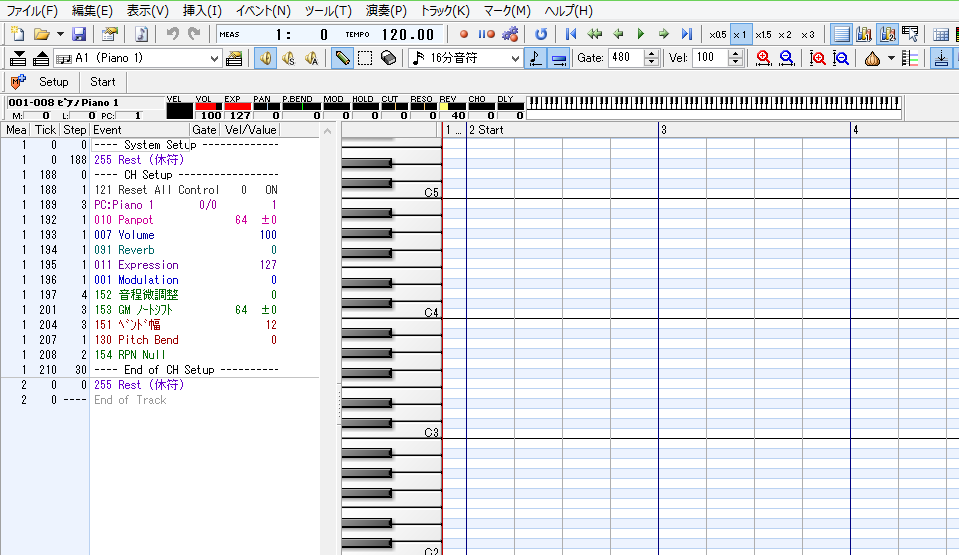
Task: Click the rectangle selection tool
Action: [x=365, y=58]
